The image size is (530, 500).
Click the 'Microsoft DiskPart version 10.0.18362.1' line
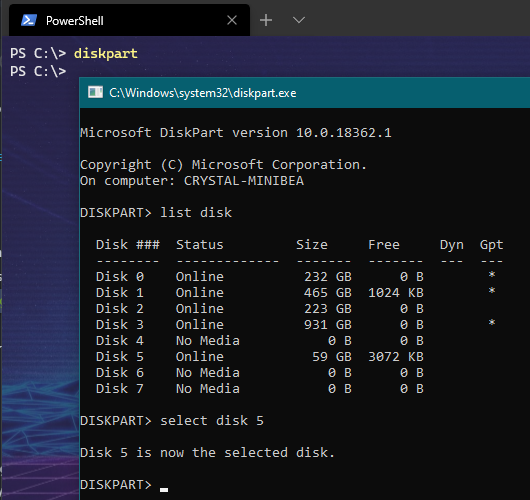tap(236, 133)
